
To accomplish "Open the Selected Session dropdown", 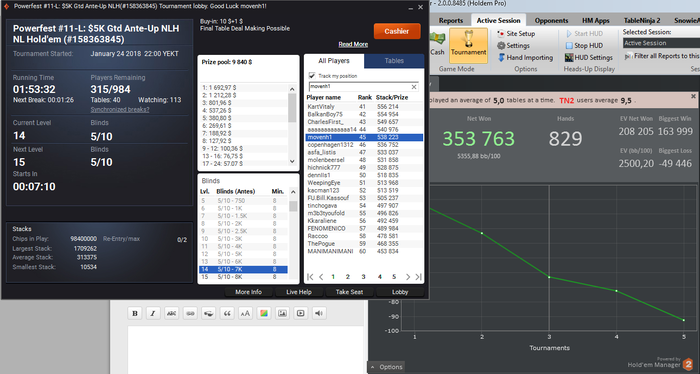I will (661, 43).
